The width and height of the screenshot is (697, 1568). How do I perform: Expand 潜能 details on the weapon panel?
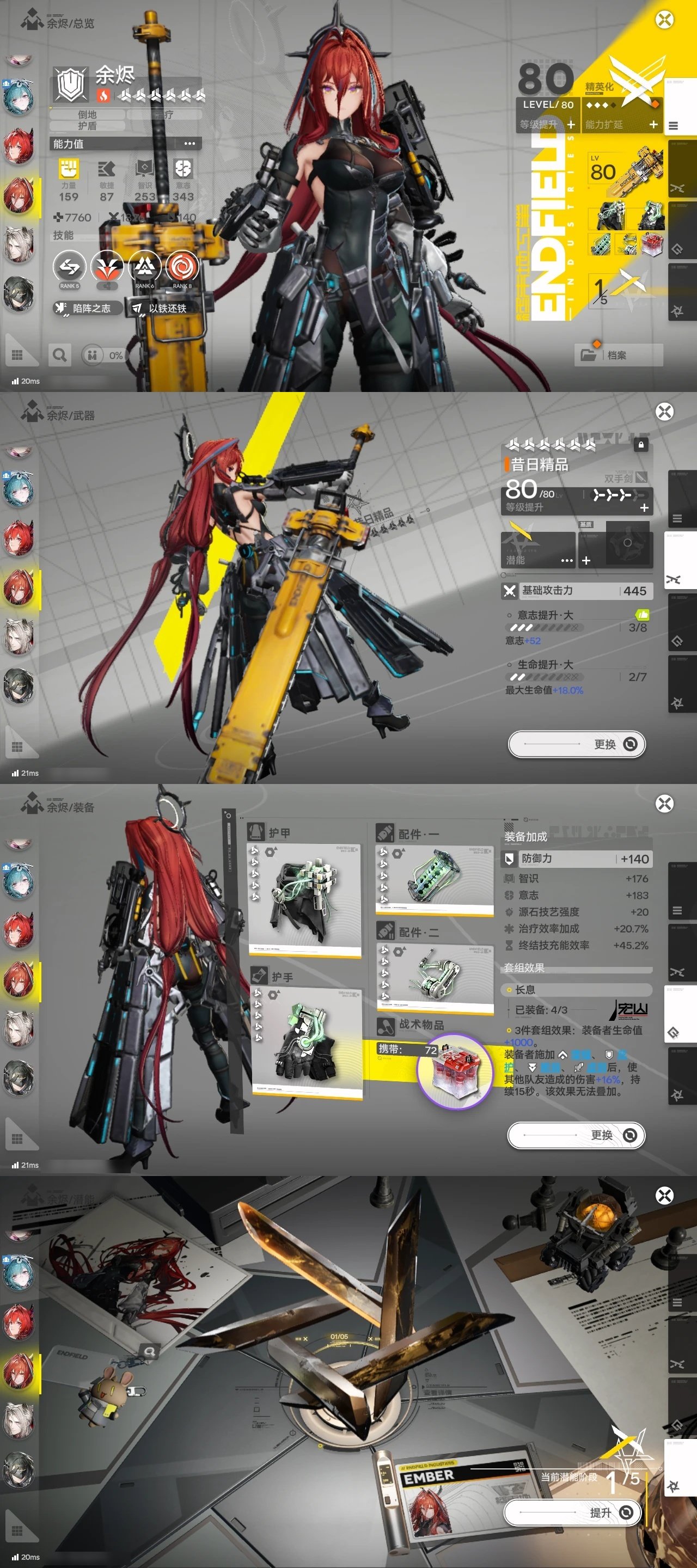click(x=567, y=560)
